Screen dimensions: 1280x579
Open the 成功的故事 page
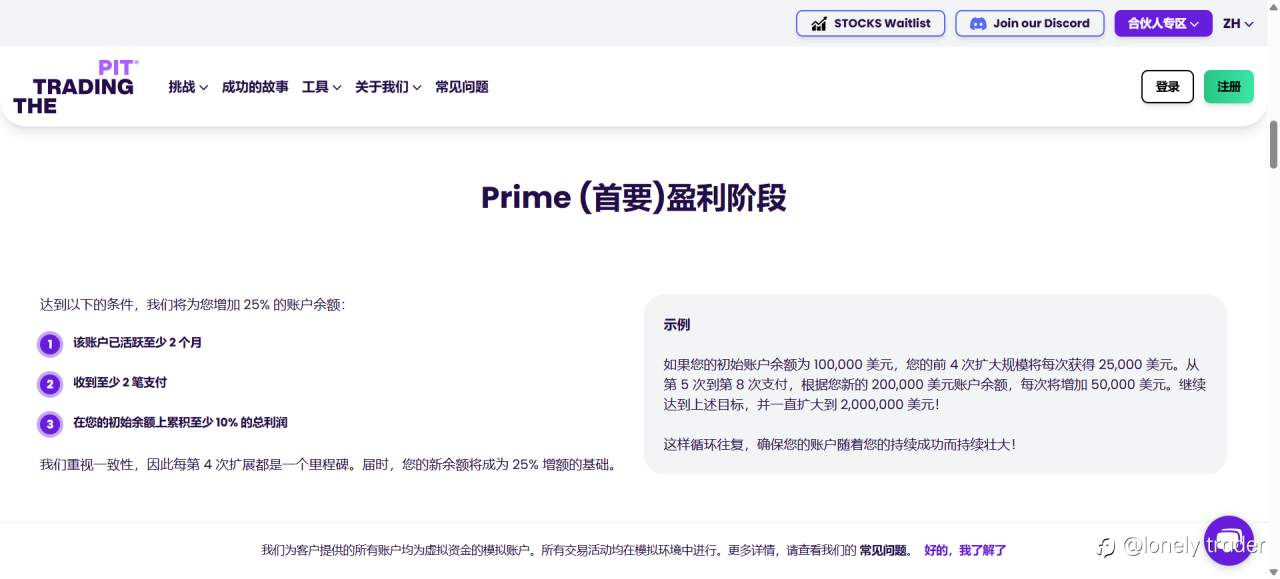click(x=255, y=87)
